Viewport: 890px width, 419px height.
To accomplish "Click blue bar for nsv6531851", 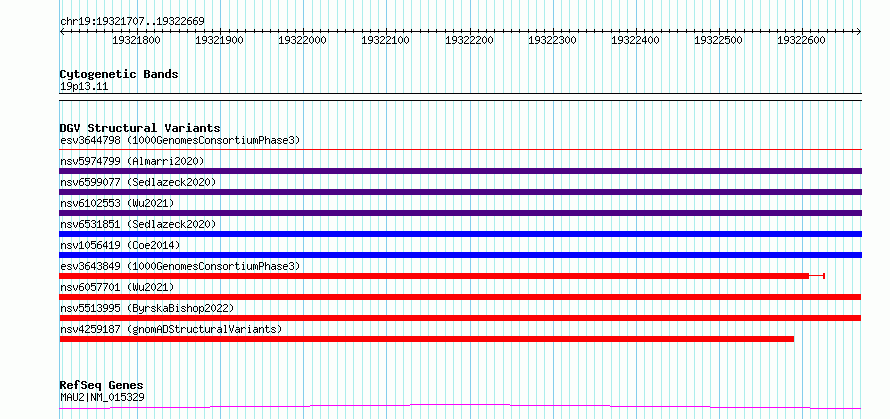I will click(x=460, y=234).
